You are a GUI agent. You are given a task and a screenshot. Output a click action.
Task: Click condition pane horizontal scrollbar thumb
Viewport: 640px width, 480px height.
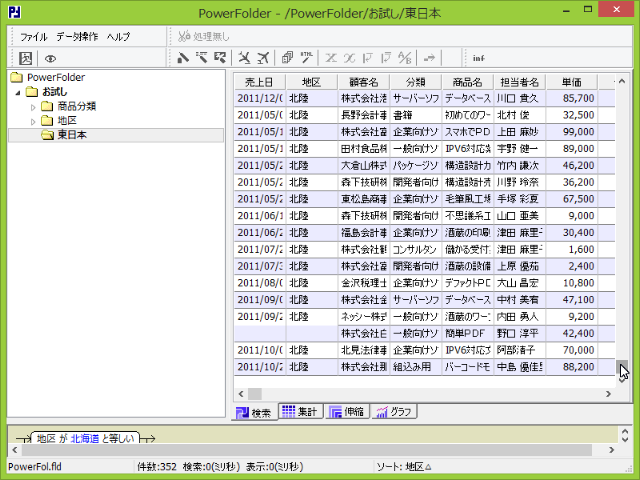[307, 450]
